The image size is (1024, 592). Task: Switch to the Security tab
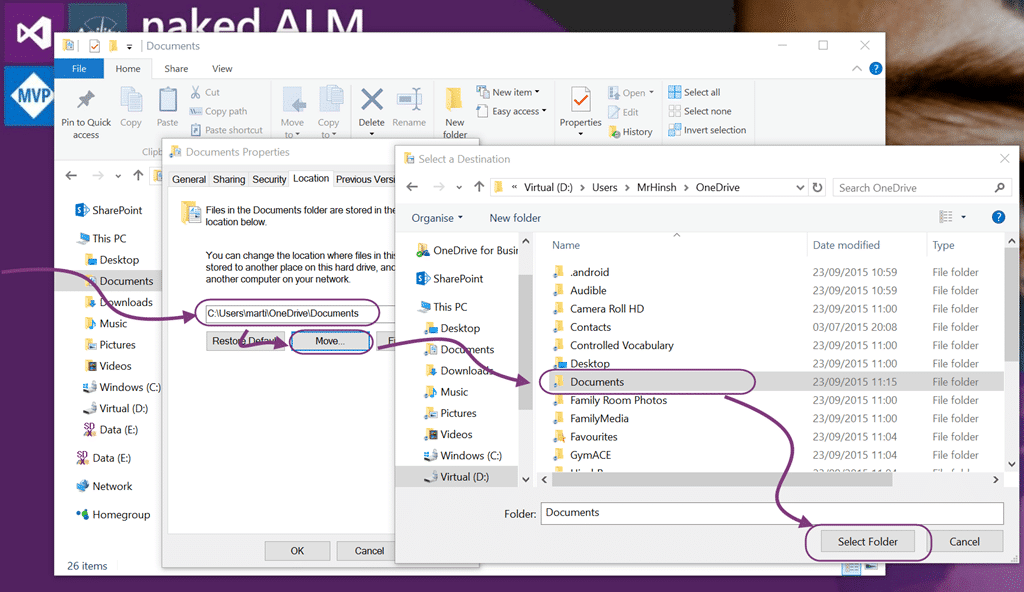point(269,179)
